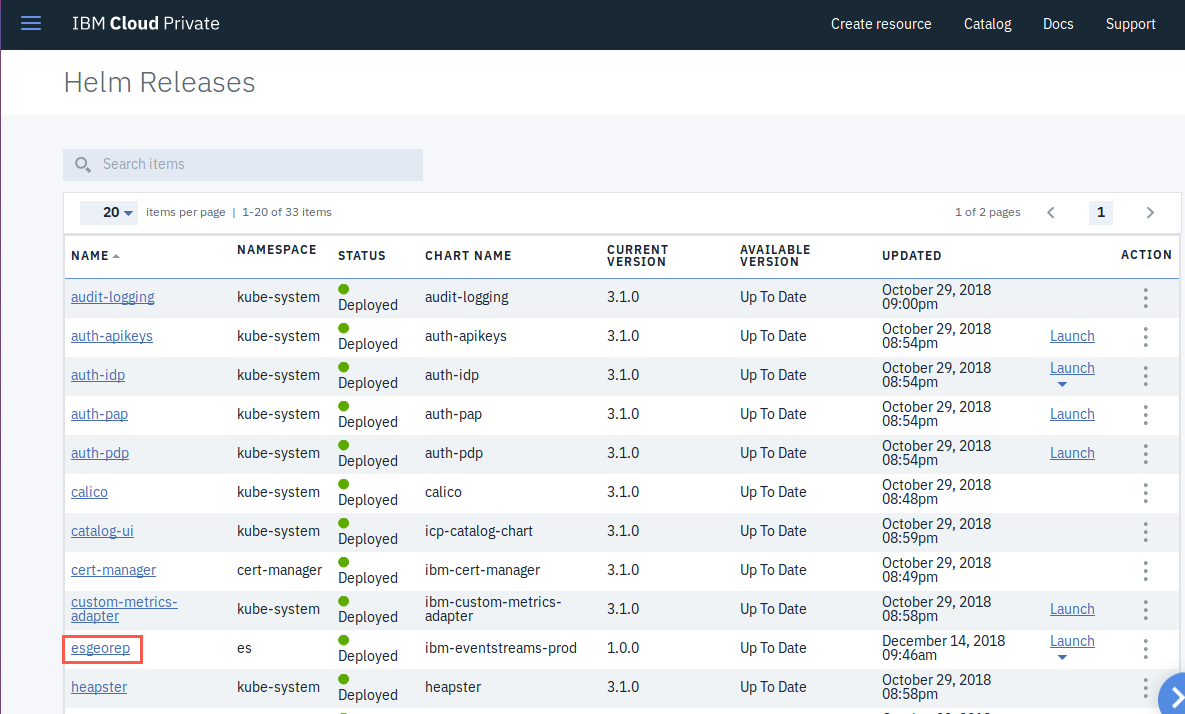The image size is (1185, 714).
Task: Open action menu for calico row
Action: (1146, 493)
